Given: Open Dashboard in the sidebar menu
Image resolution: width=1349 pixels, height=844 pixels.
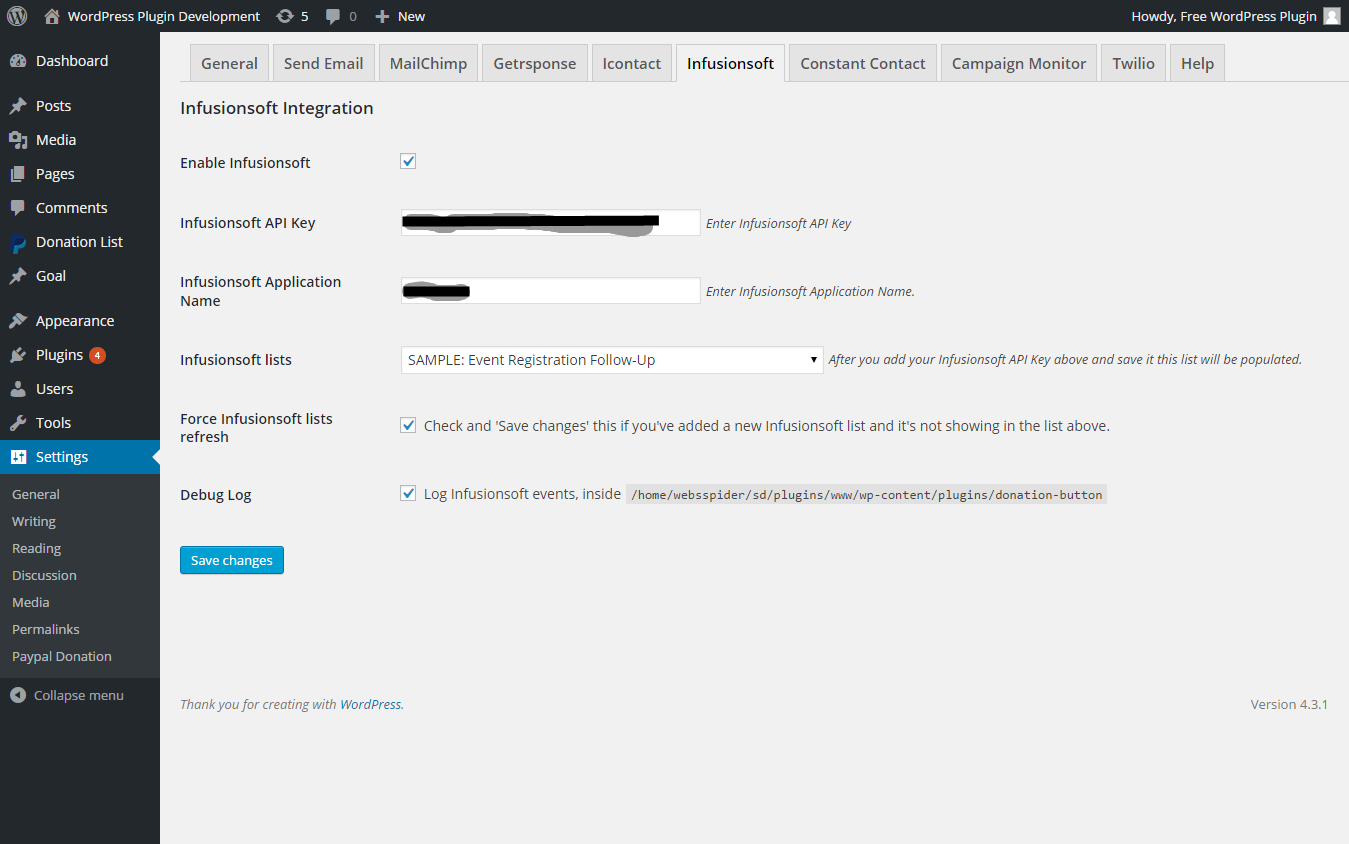Looking at the screenshot, I should click(72, 61).
